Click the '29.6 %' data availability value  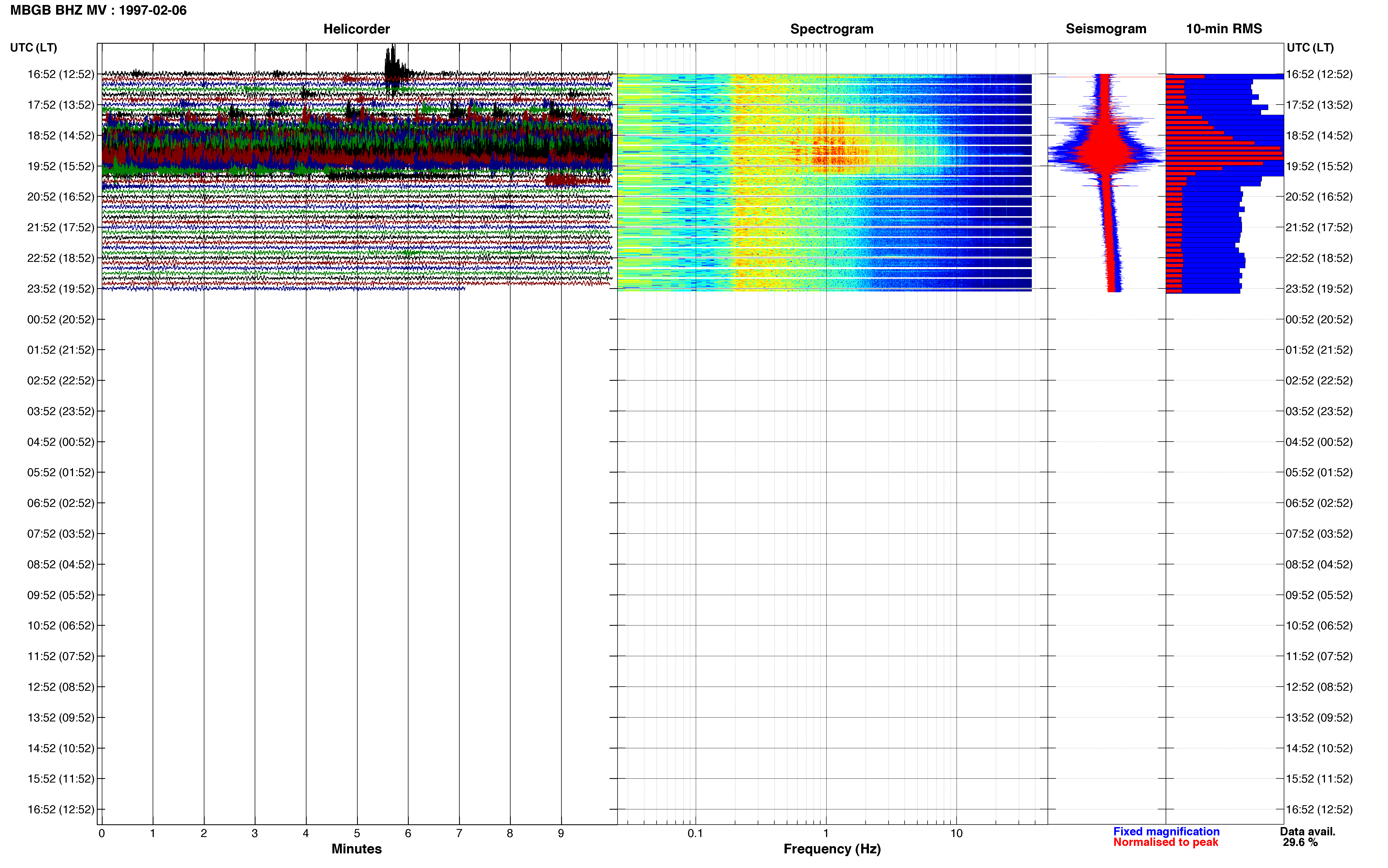coord(1300,842)
